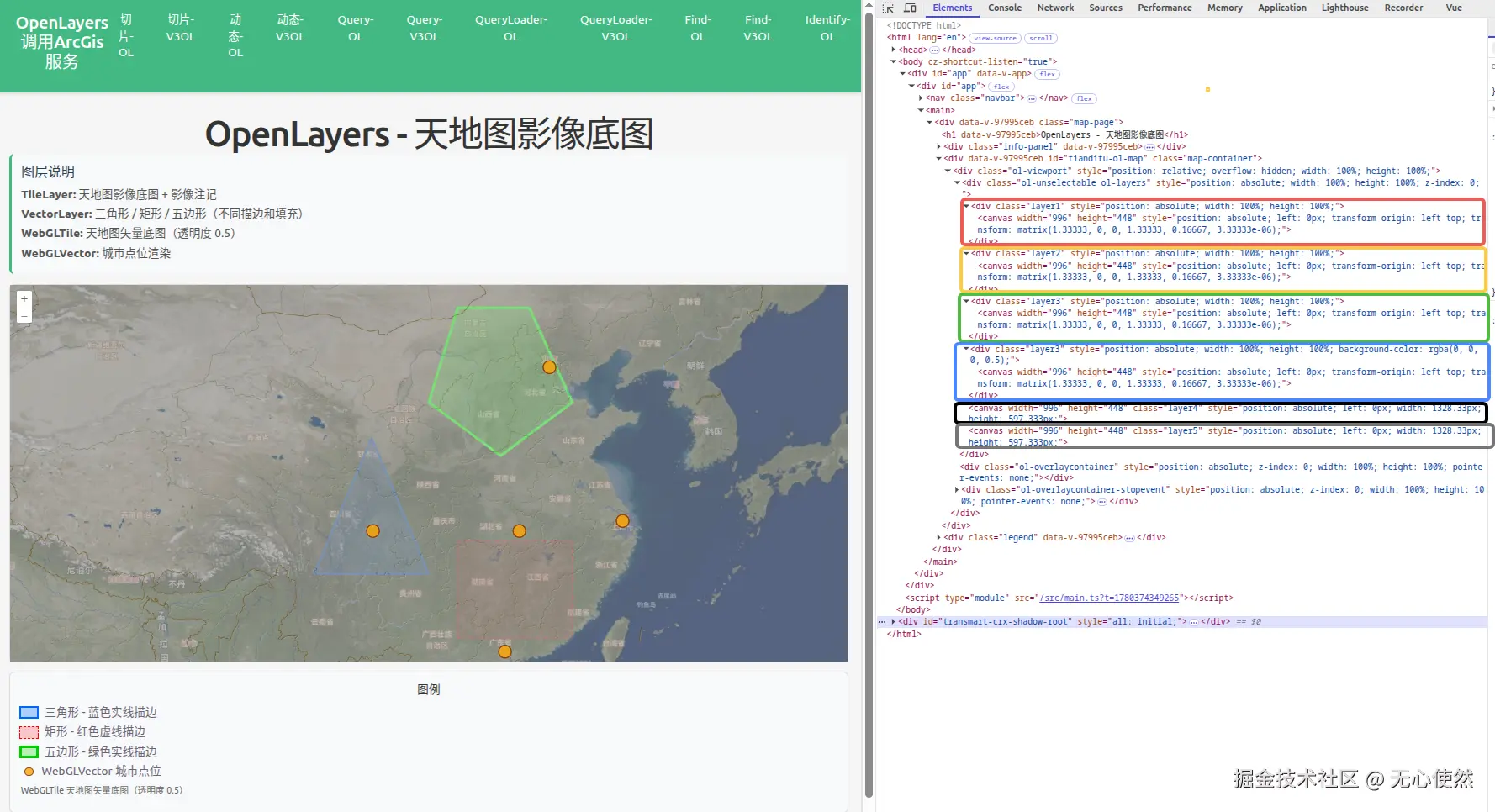
Task: Click the orange city marker inside the blue triangle
Action: (x=372, y=530)
